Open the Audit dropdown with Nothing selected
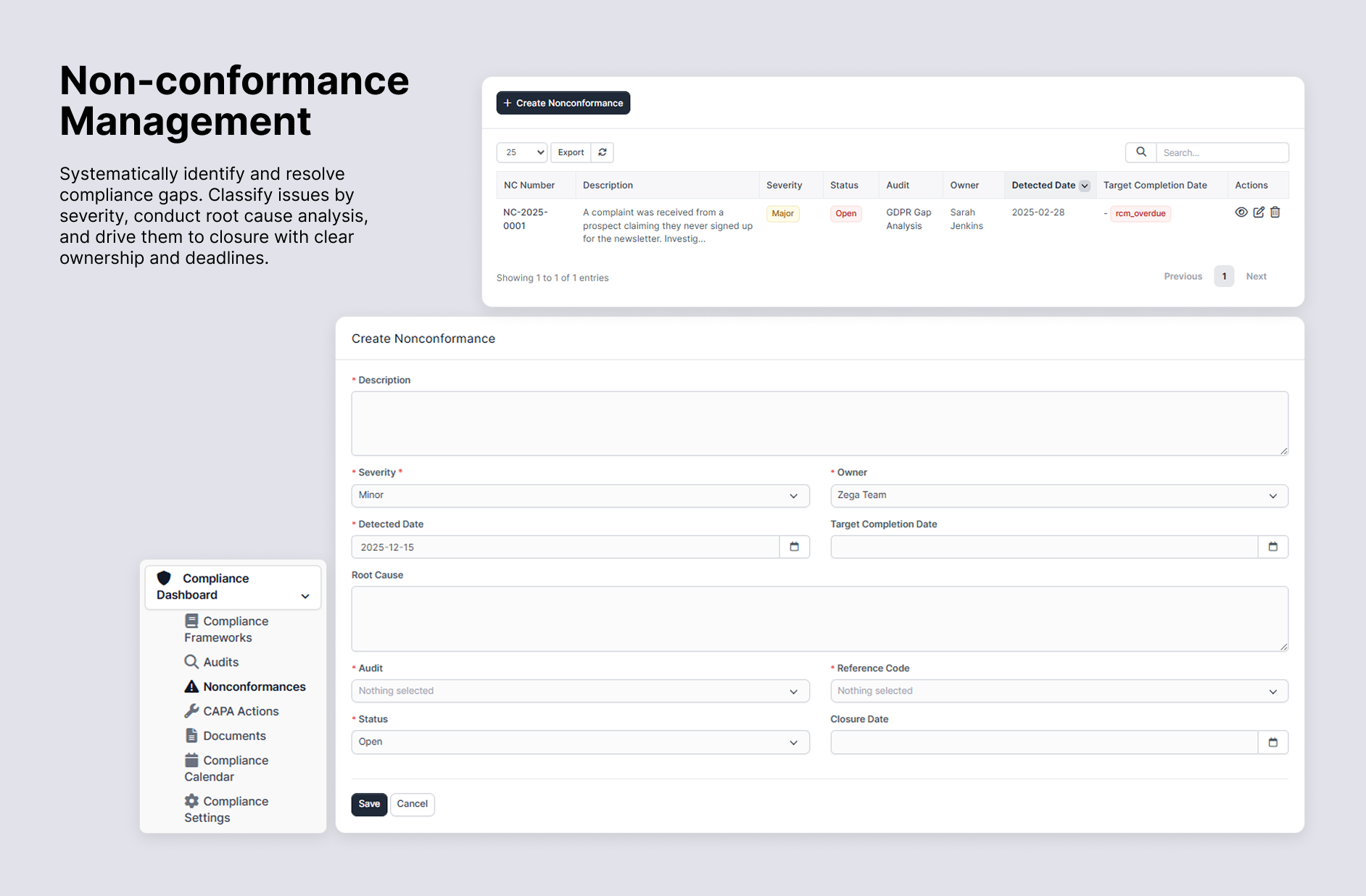1366x896 pixels. [x=580, y=692]
